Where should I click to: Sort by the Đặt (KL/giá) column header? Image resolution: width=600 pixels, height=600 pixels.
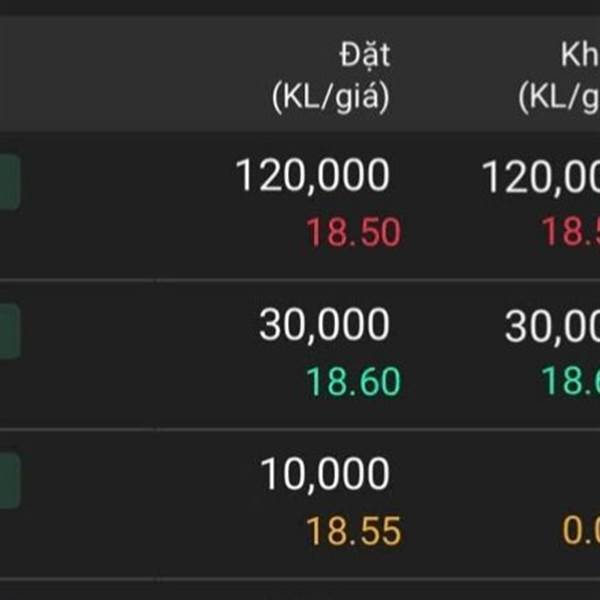[x=331, y=77]
